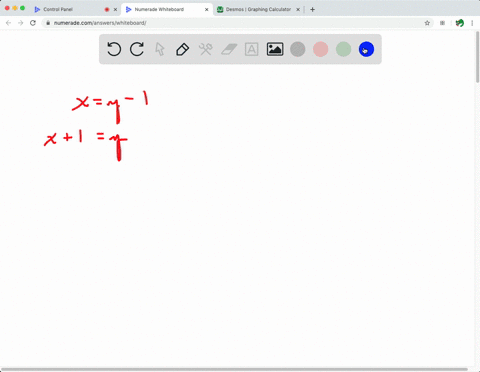
Task: Reload the whiteboard page
Action: point(33,23)
